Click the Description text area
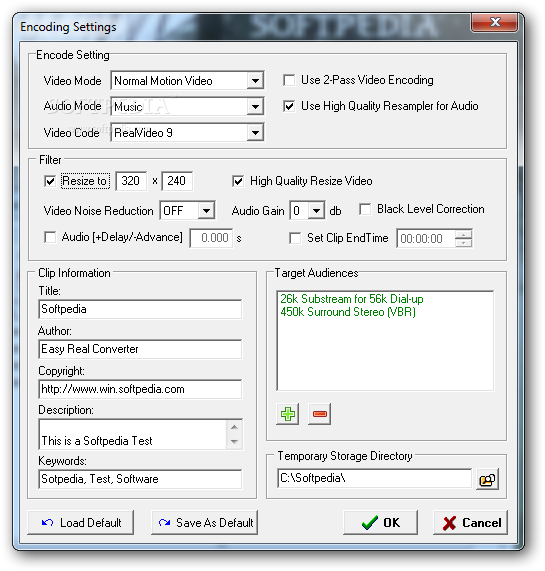The image size is (545, 571). (x=133, y=434)
